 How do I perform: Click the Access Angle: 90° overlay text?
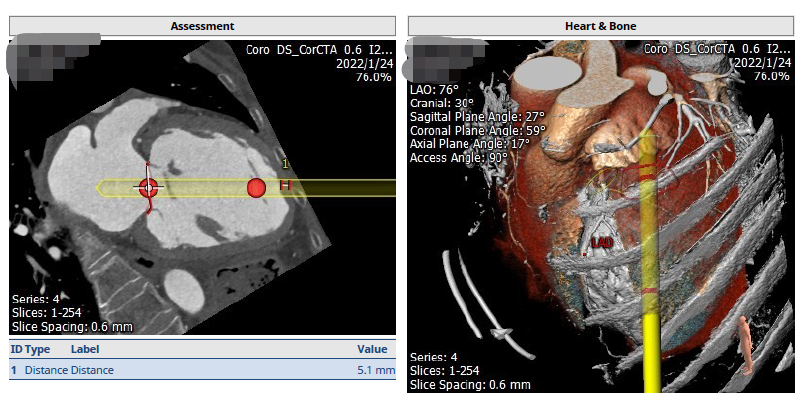pos(459,156)
